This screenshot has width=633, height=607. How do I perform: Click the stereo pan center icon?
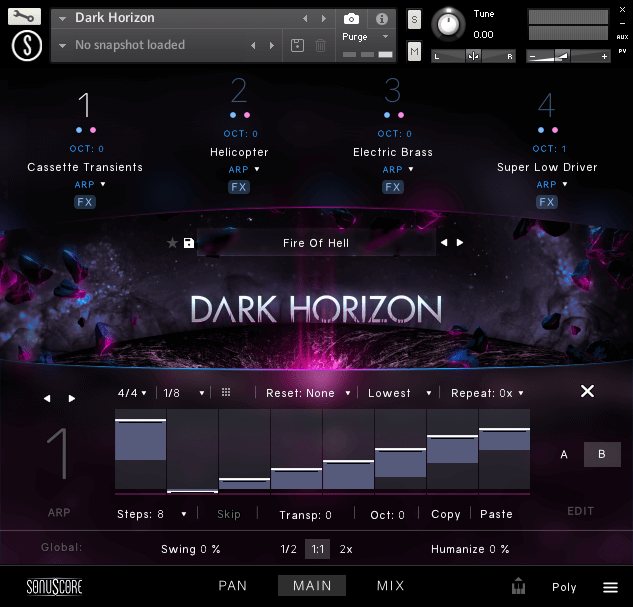(x=473, y=56)
